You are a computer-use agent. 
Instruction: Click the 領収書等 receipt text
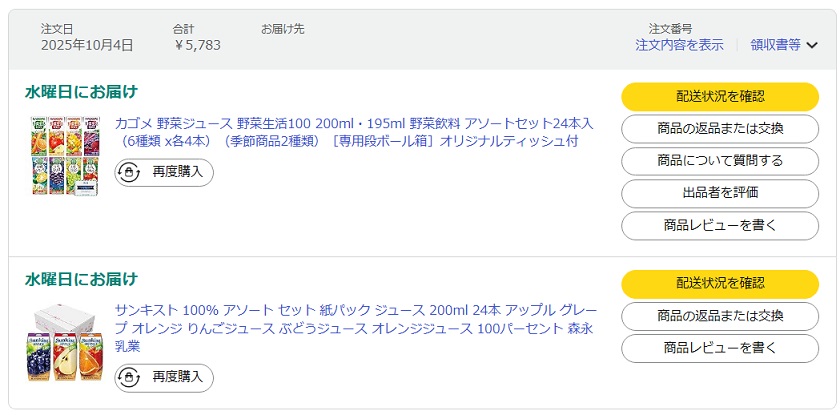coord(775,45)
